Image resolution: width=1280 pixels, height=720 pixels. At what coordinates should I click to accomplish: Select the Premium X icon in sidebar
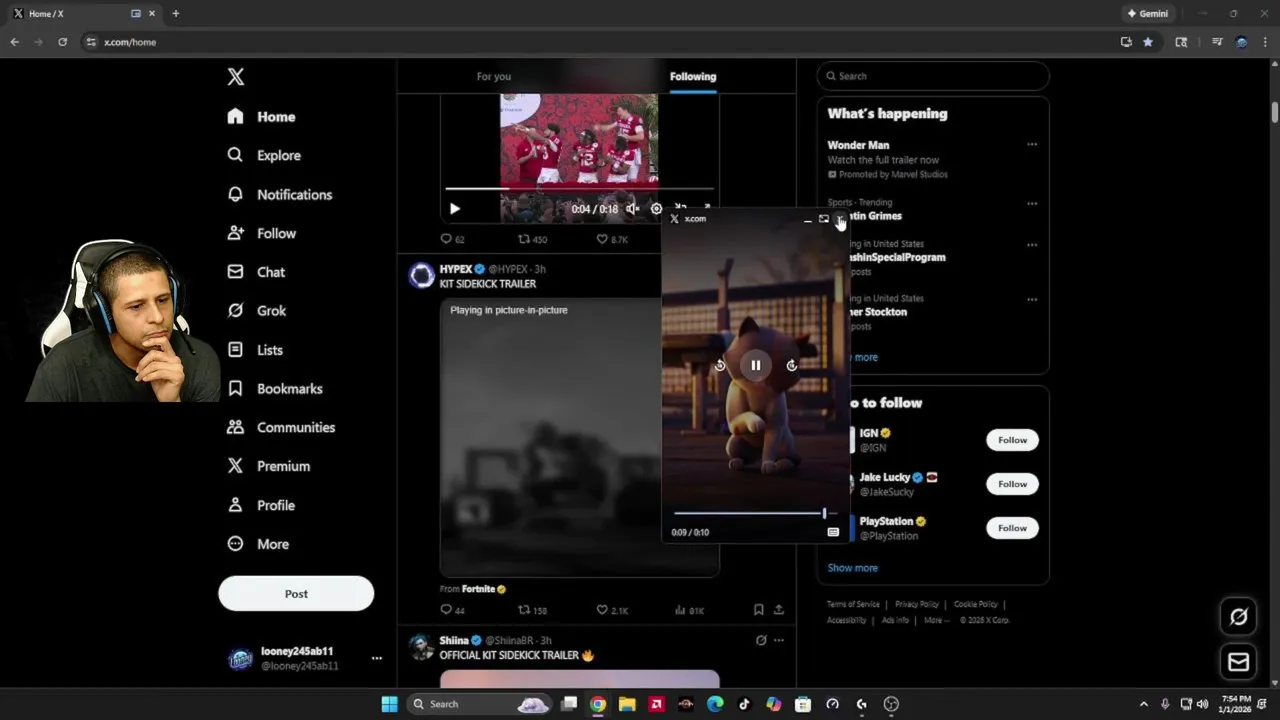(235, 466)
